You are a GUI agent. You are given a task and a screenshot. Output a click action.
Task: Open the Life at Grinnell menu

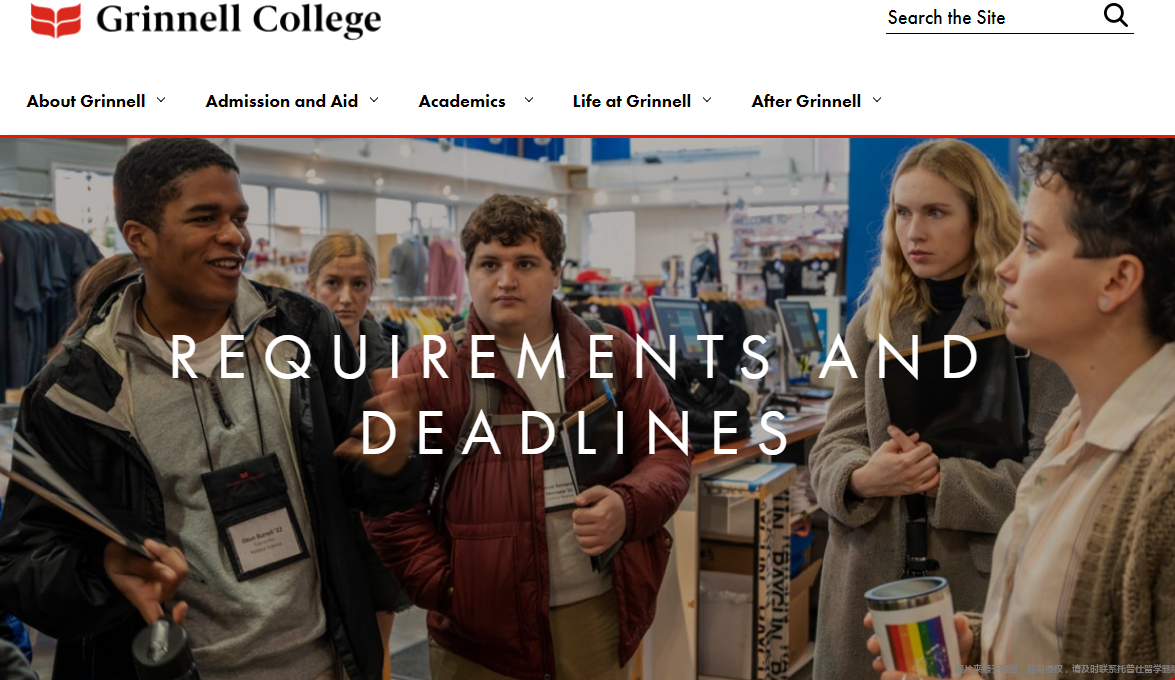click(632, 101)
